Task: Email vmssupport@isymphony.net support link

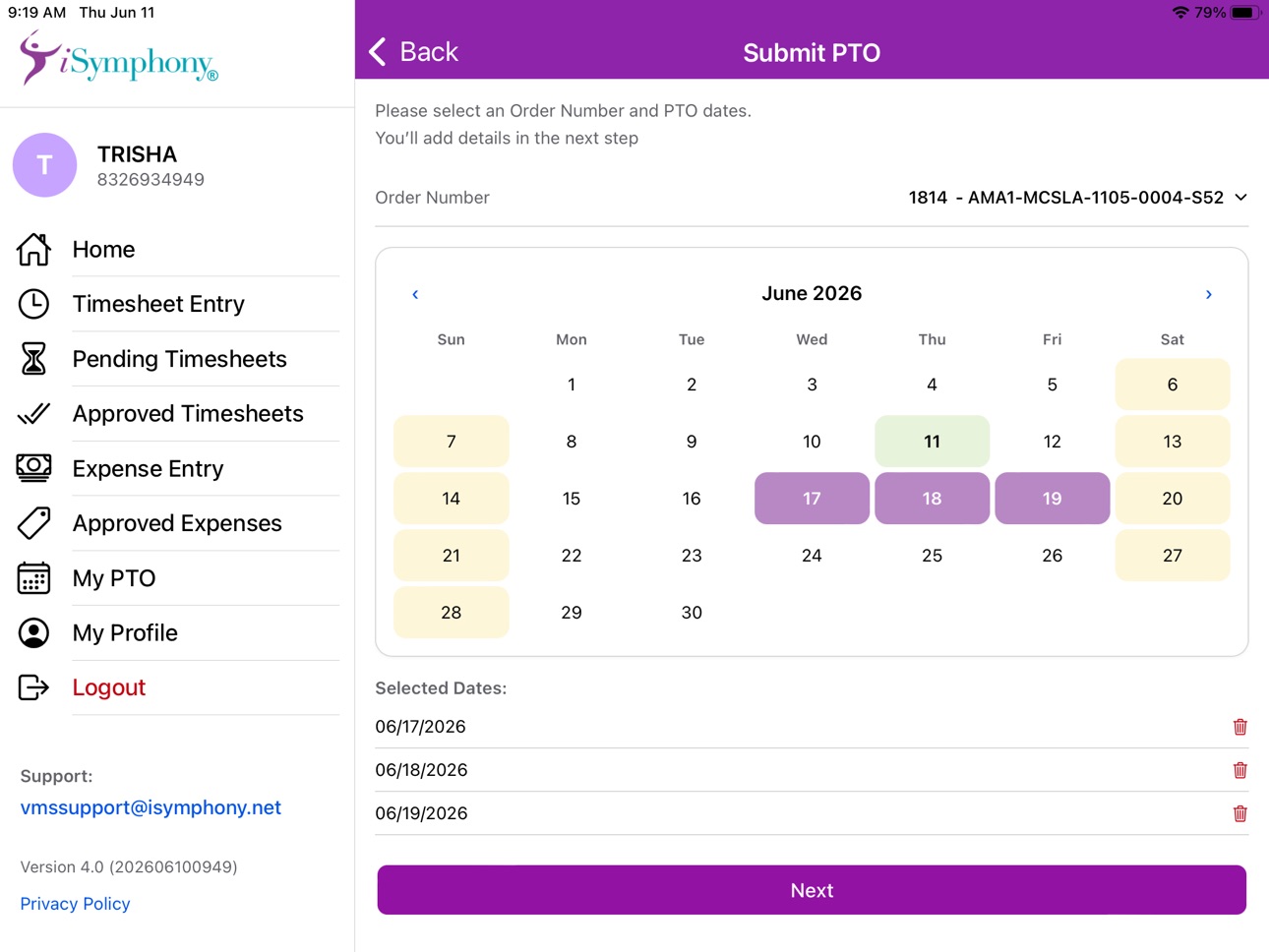Action: click(151, 807)
